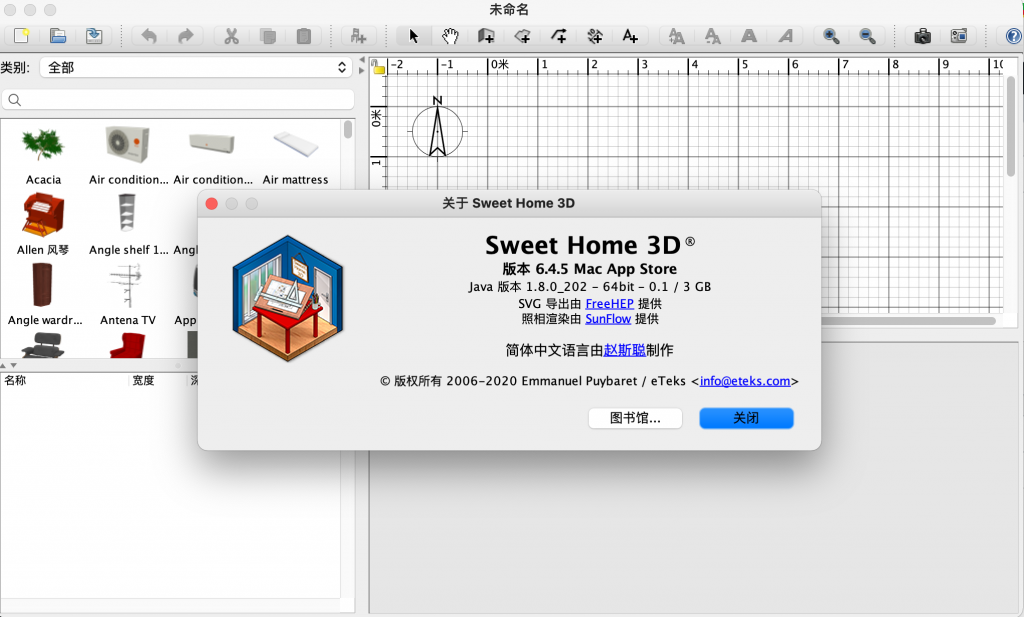Close the About dialog with red button

tap(212, 204)
